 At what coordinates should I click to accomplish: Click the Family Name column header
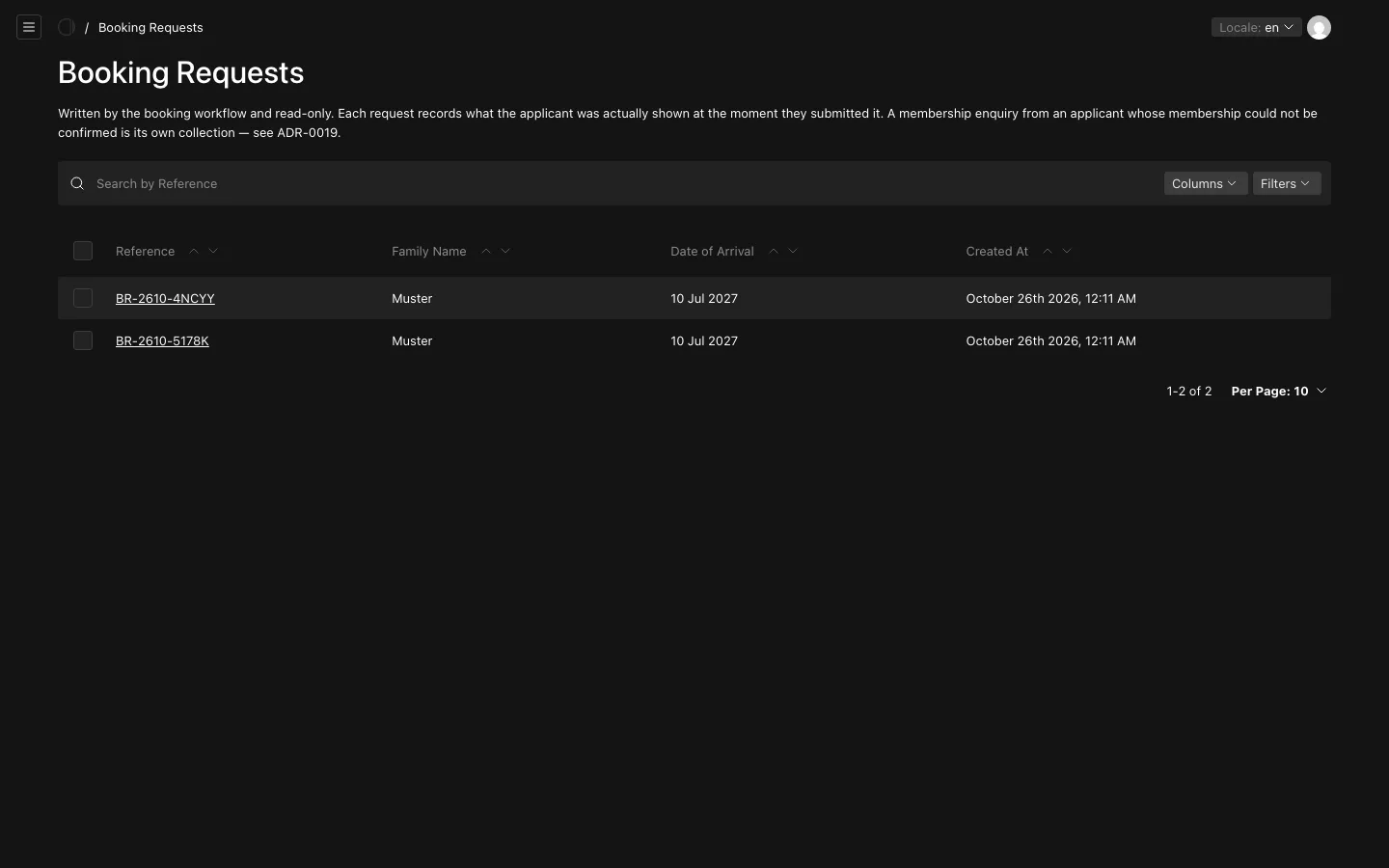click(429, 251)
